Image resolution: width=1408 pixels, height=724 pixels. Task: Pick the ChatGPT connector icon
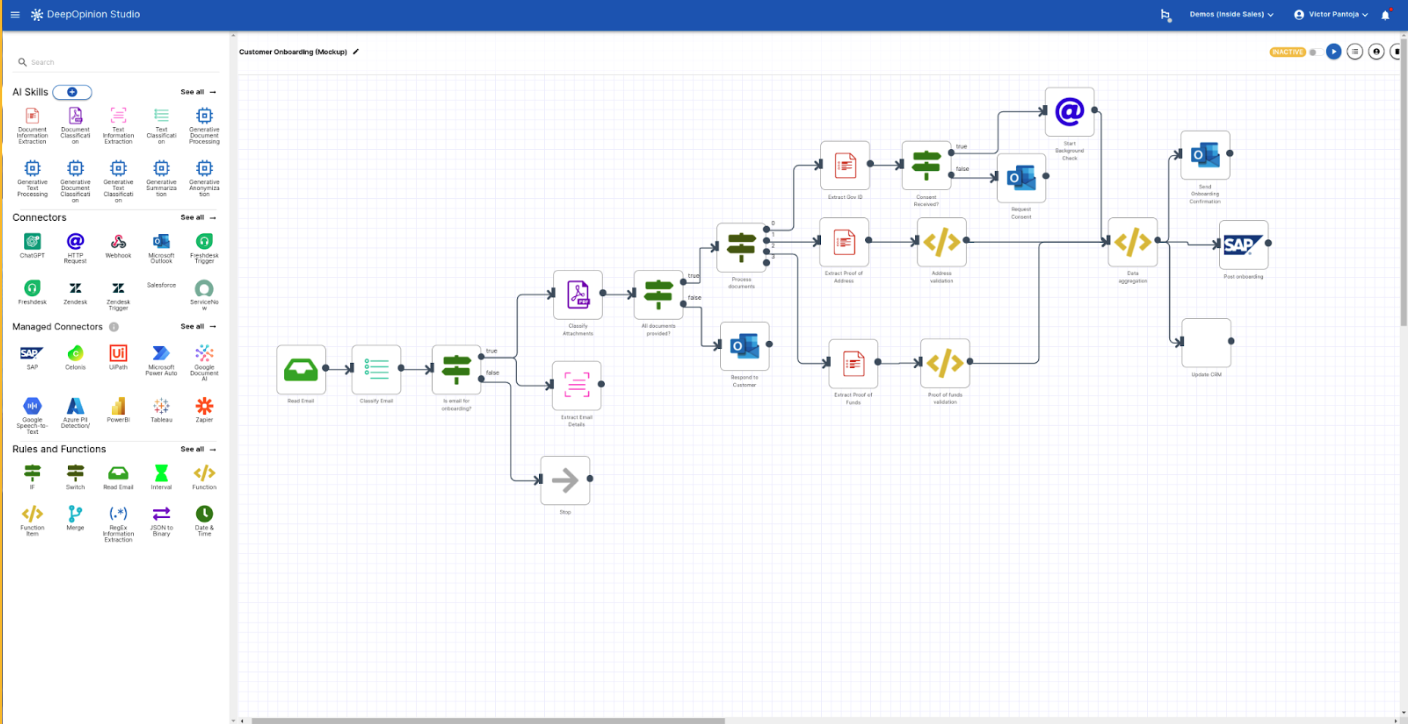point(32,241)
